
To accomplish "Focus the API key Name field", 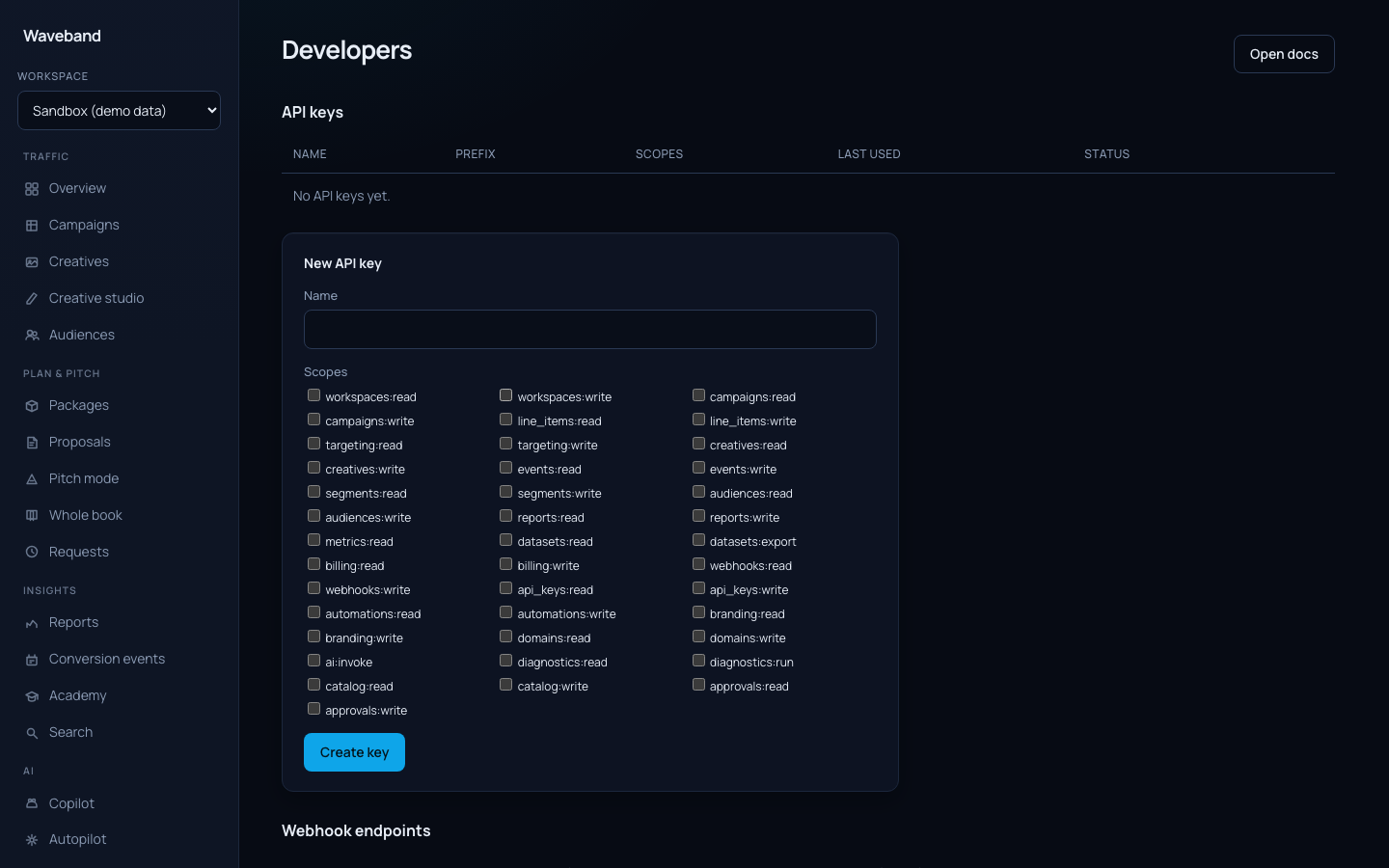I will 589,329.
